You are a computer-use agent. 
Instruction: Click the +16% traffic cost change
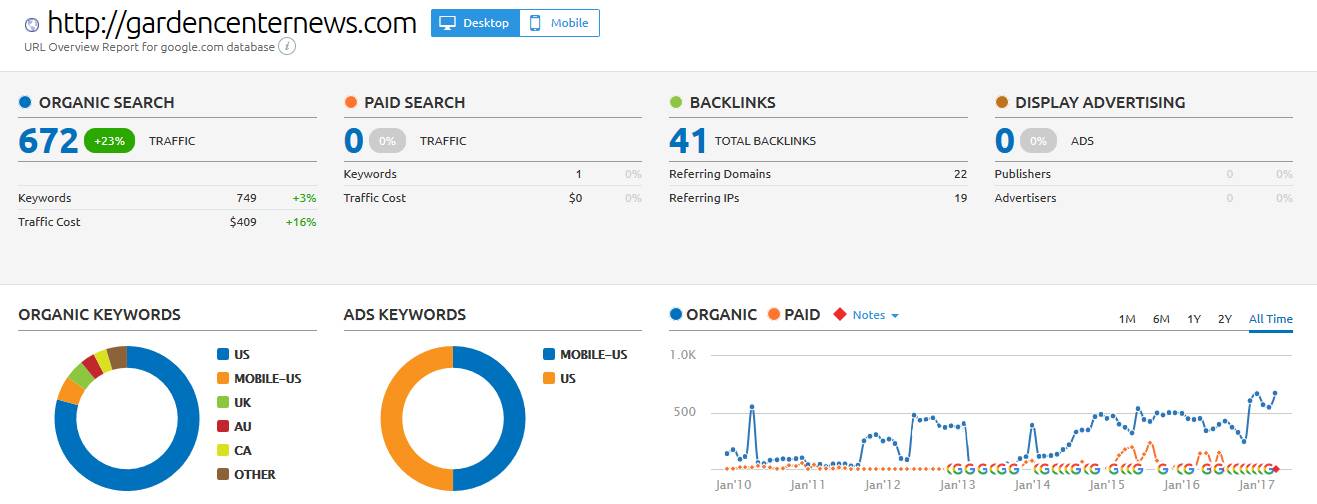pos(301,222)
